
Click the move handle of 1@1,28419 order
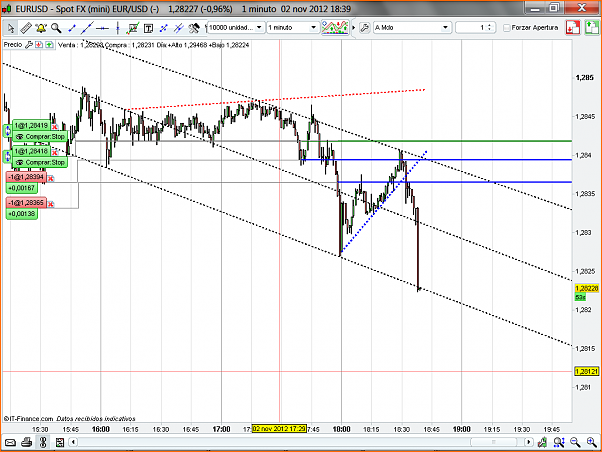[8, 131]
